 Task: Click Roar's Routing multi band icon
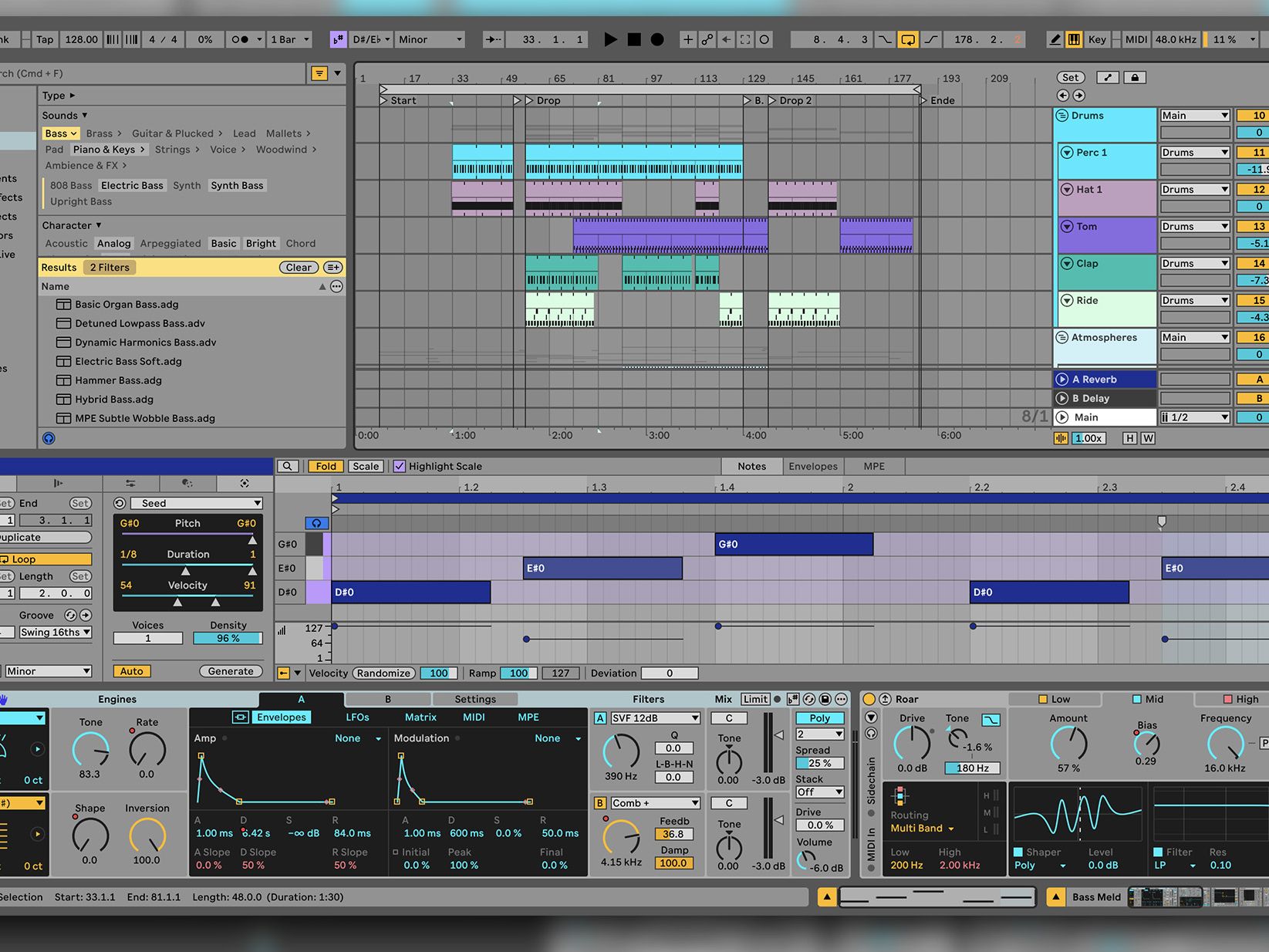coord(901,797)
